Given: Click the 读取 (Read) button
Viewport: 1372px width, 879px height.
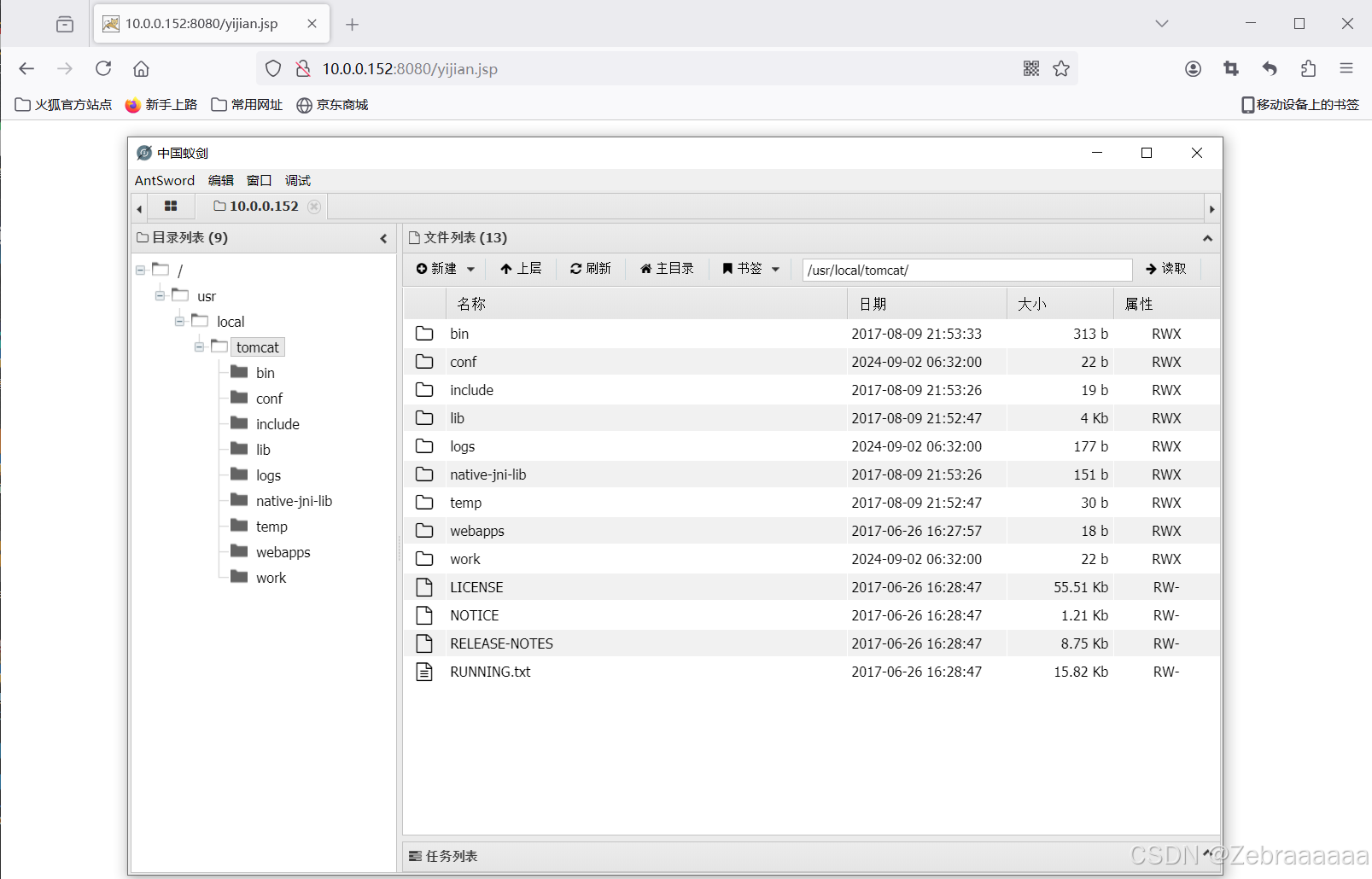Looking at the screenshot, I should [1166, 269].
